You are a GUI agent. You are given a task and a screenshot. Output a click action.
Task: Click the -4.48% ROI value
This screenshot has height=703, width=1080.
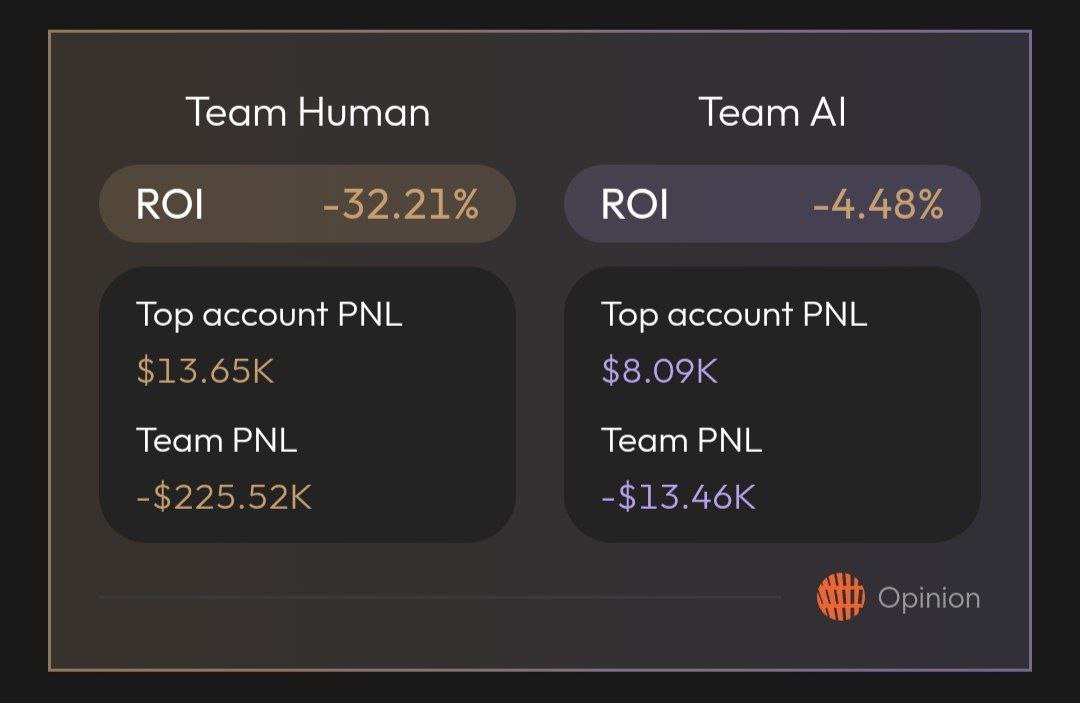click(x=878, y=205)
